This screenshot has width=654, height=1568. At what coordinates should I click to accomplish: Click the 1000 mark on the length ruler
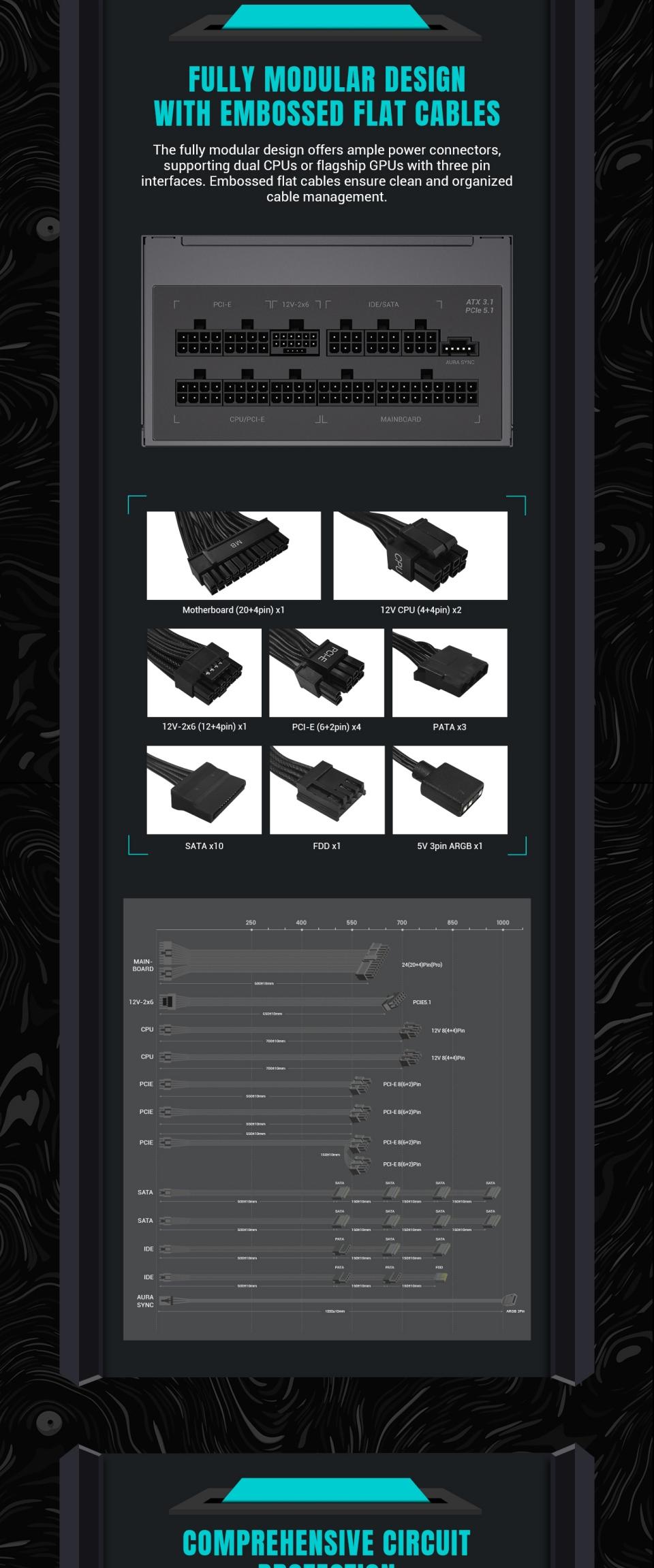pos(503,923)
